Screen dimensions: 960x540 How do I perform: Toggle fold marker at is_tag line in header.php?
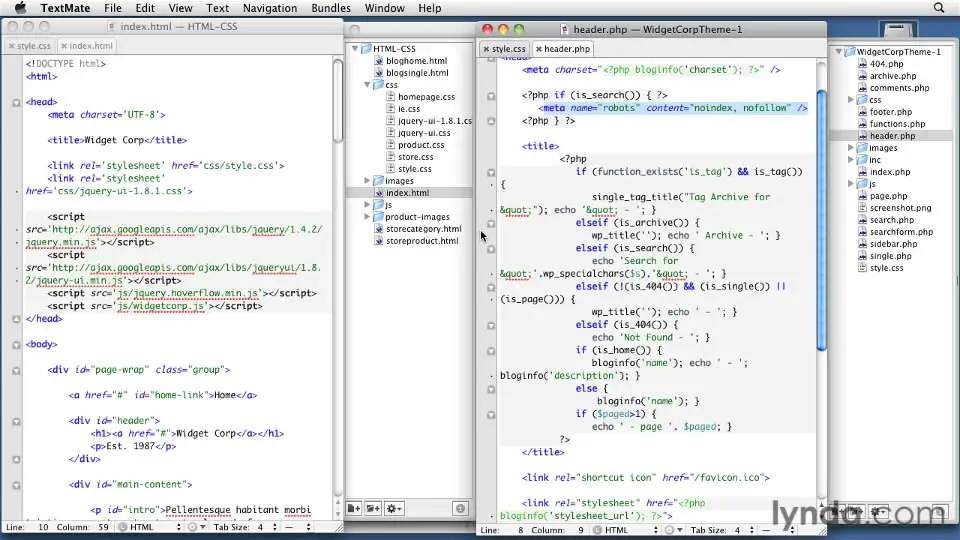tap(491, 173)
